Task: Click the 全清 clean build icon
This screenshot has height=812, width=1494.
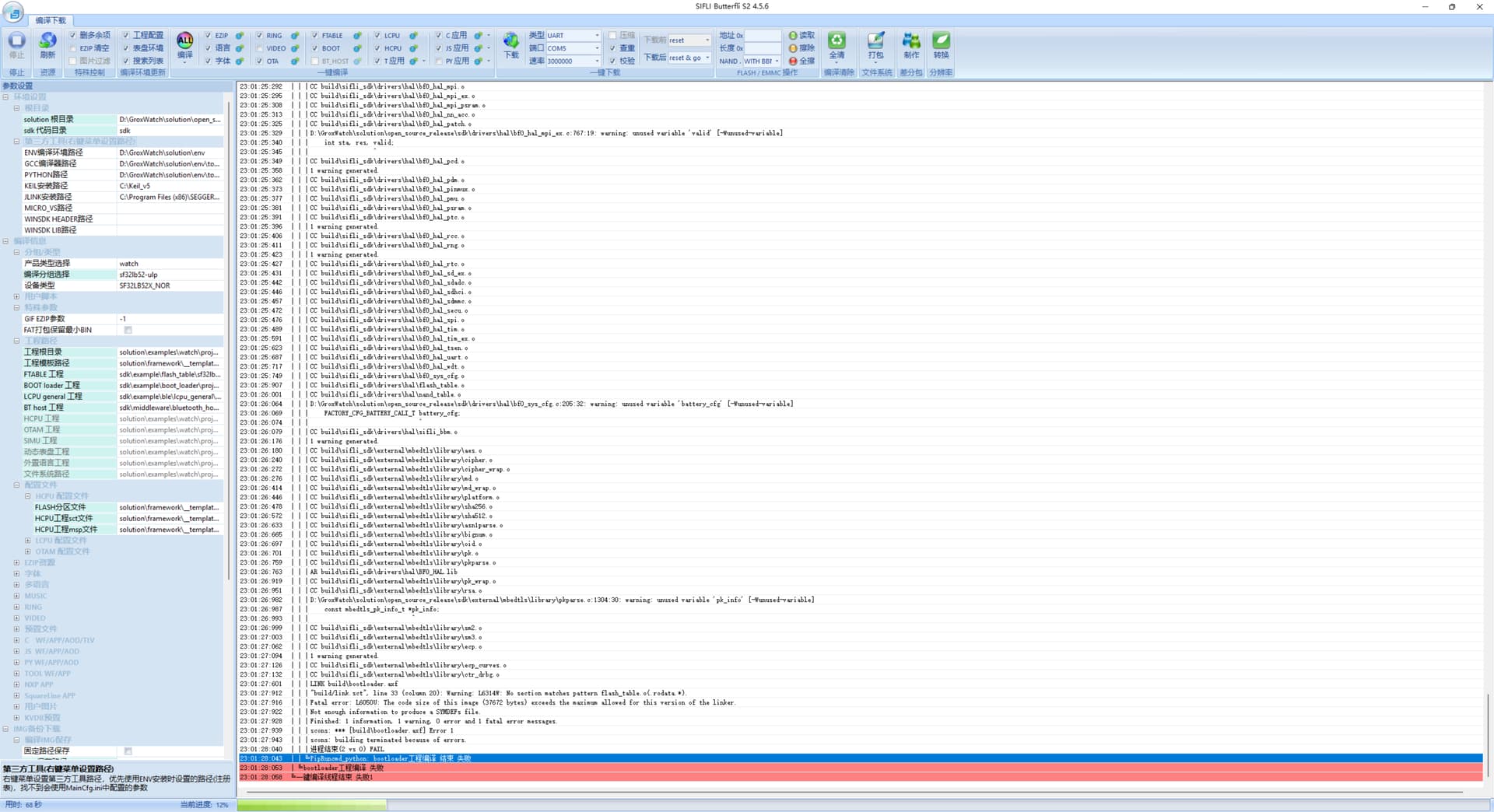Action: tap(836, 44)
